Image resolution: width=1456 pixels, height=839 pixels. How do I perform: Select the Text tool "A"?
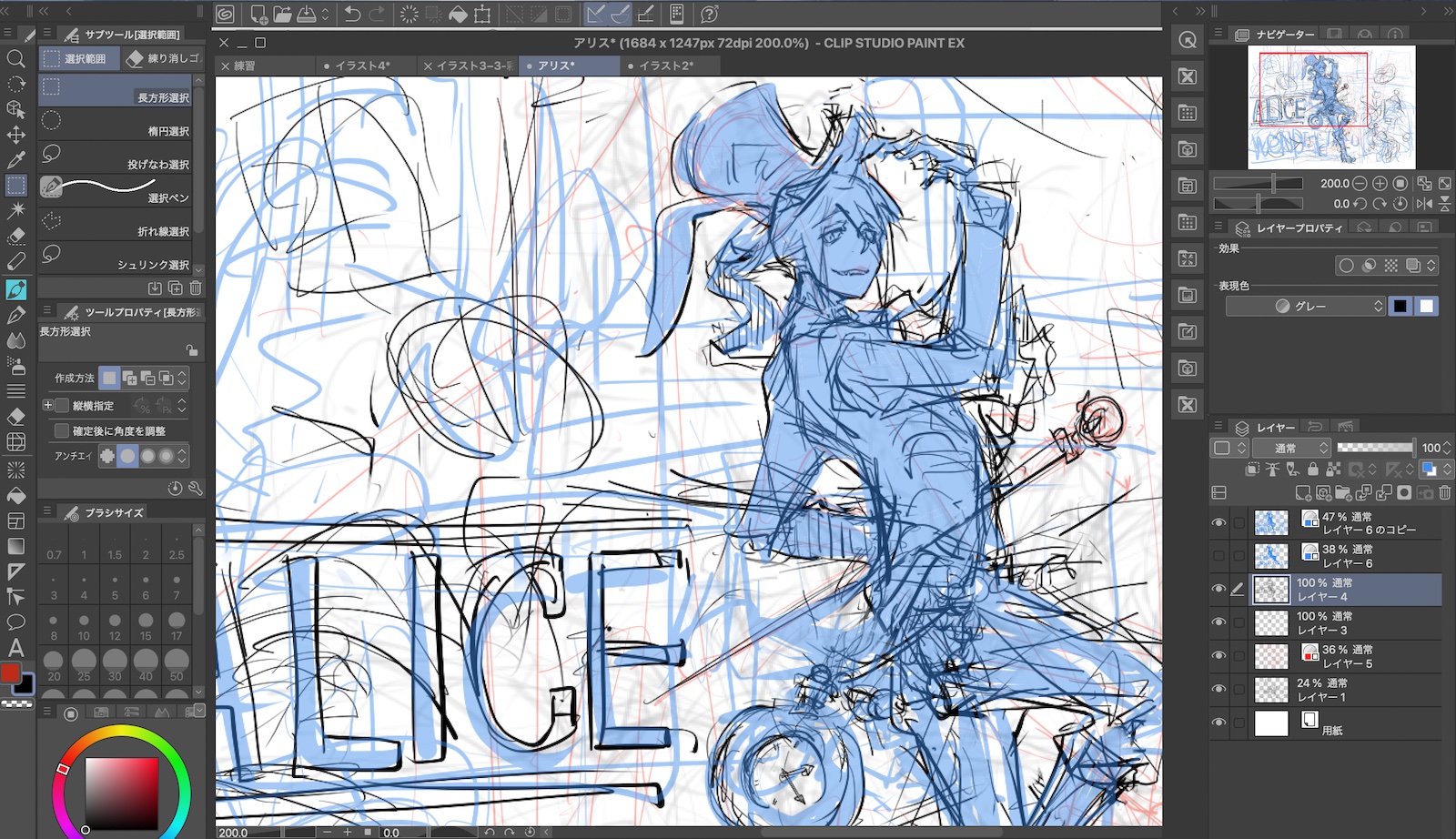pyautogui.click(x=15, y=648)
